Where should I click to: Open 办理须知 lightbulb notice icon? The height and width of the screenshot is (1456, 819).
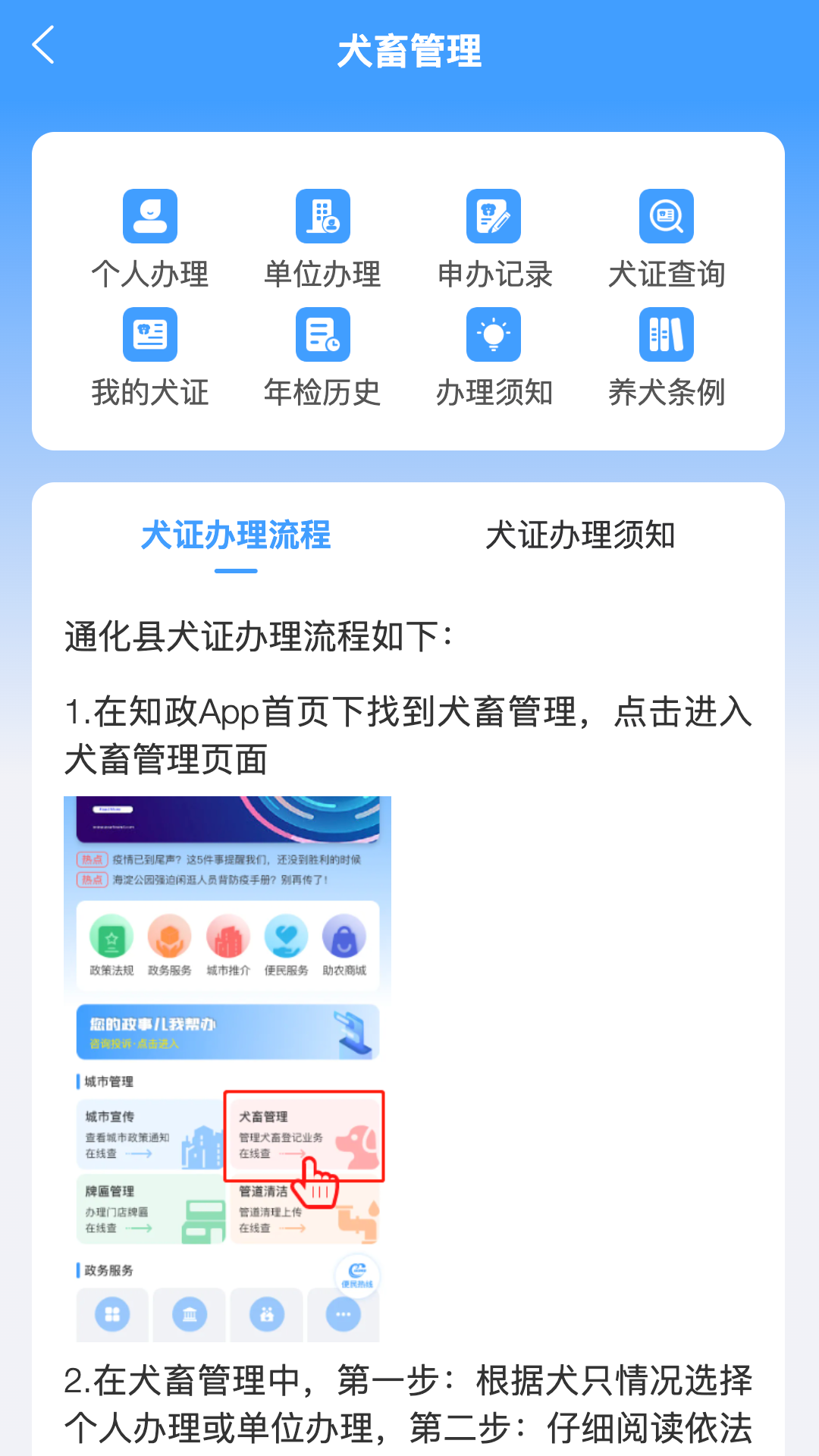coord(494,334)
